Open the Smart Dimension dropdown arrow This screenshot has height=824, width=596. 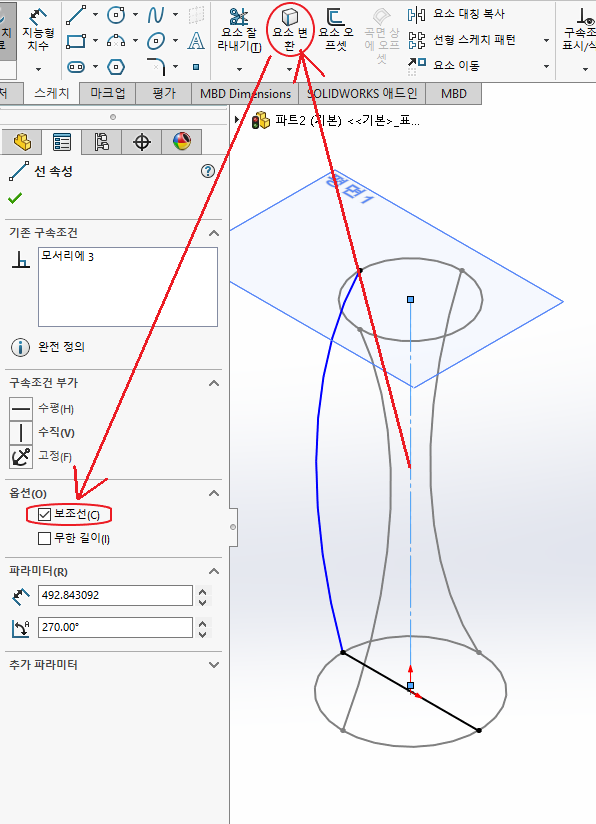(x=38, y=69)
